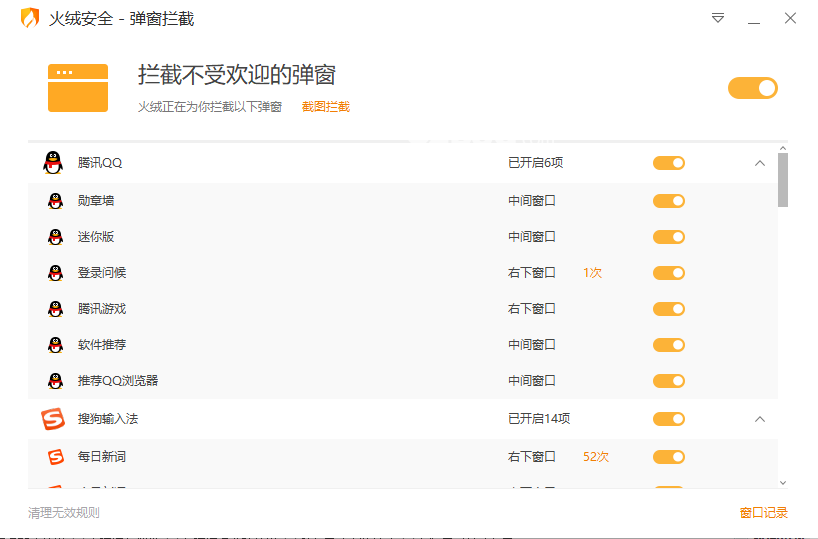Open the 窗口记录 link
The height and width of the screenshot is (539, 818).
(x=764, y=513)
